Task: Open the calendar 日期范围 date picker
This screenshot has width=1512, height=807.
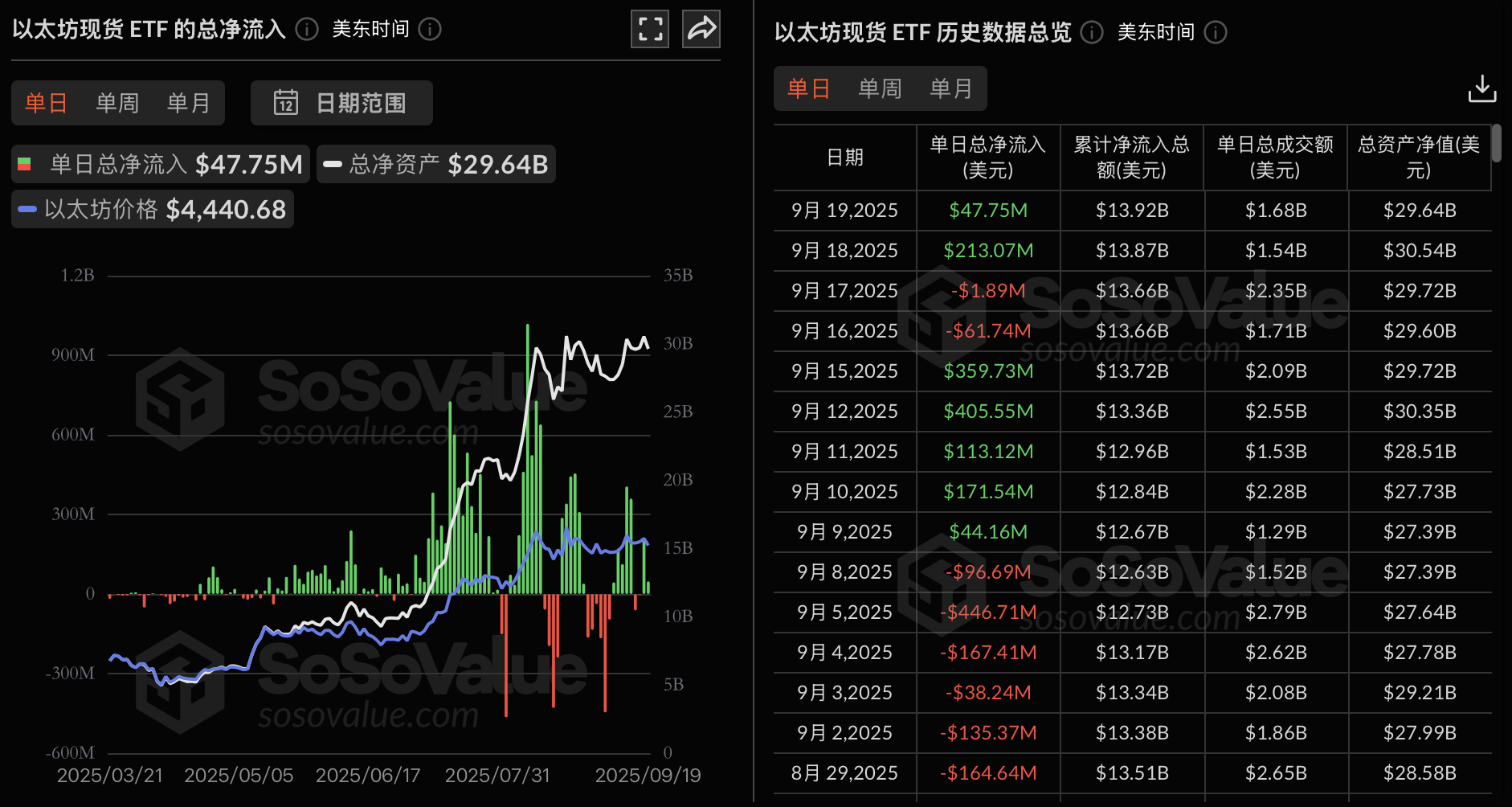Action: pos(341,102)
